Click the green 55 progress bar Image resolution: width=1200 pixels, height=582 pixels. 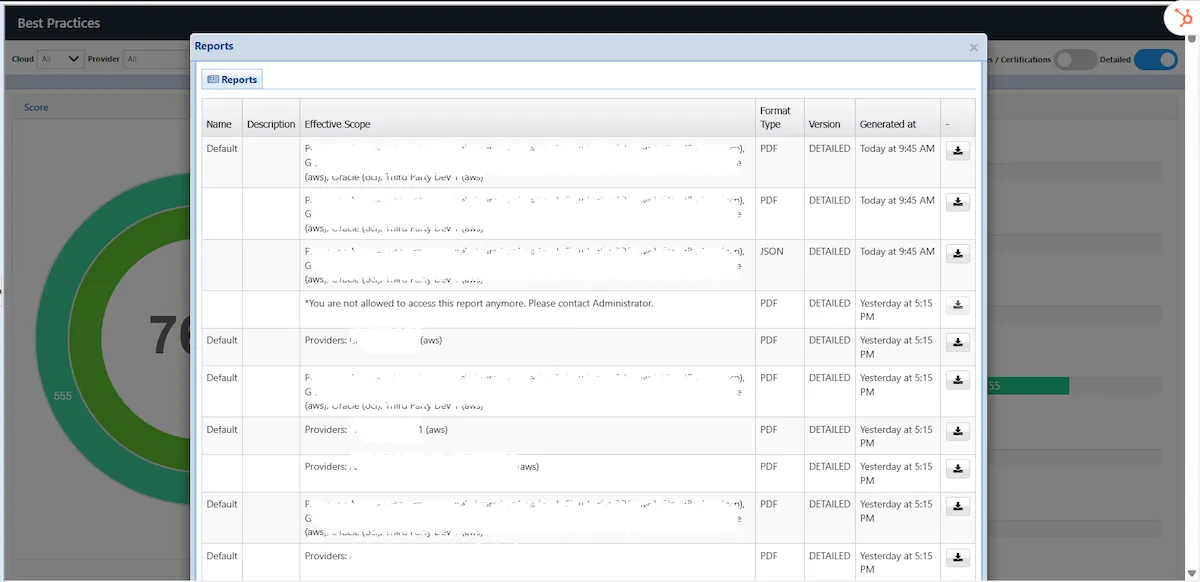click(x=1028, y=386)
